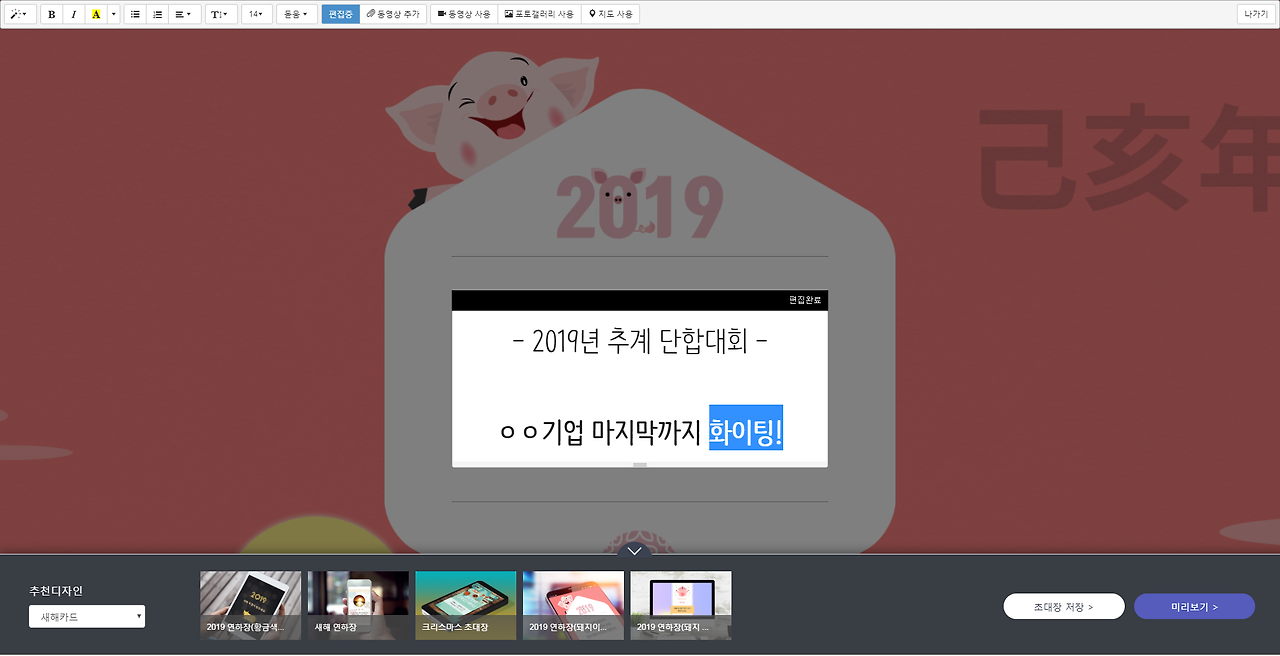Click the 나가기 exit button
The image size is (1280, 656).
(1254, 14)
